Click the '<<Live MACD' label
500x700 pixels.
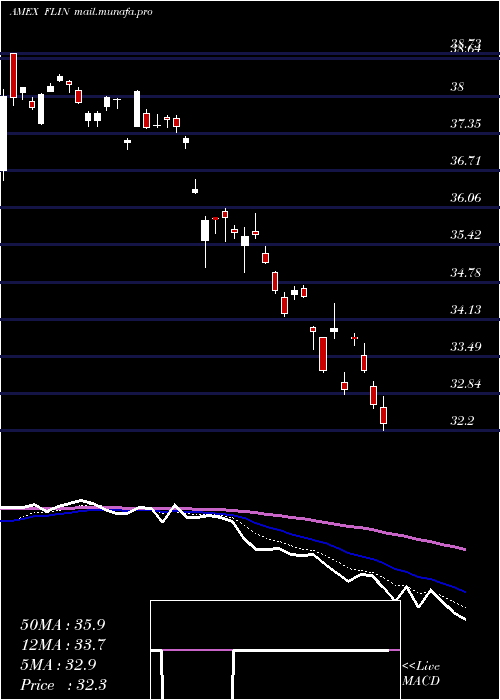coord(421,674)
